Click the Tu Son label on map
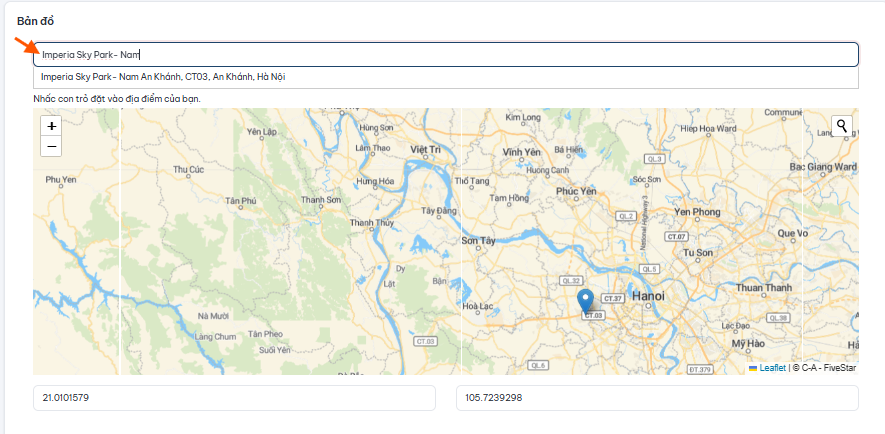The height and width of the screenshot is (434, 885). [x=698, y=253]
